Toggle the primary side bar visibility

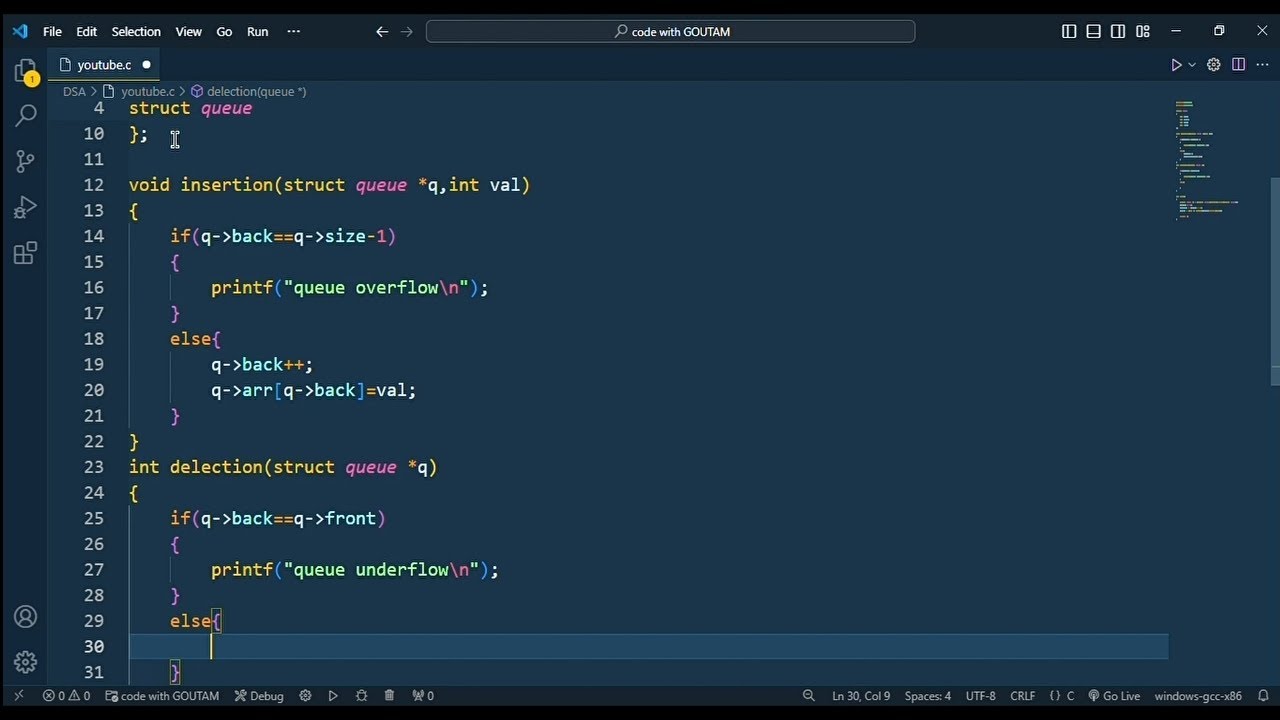[1069, 32]
